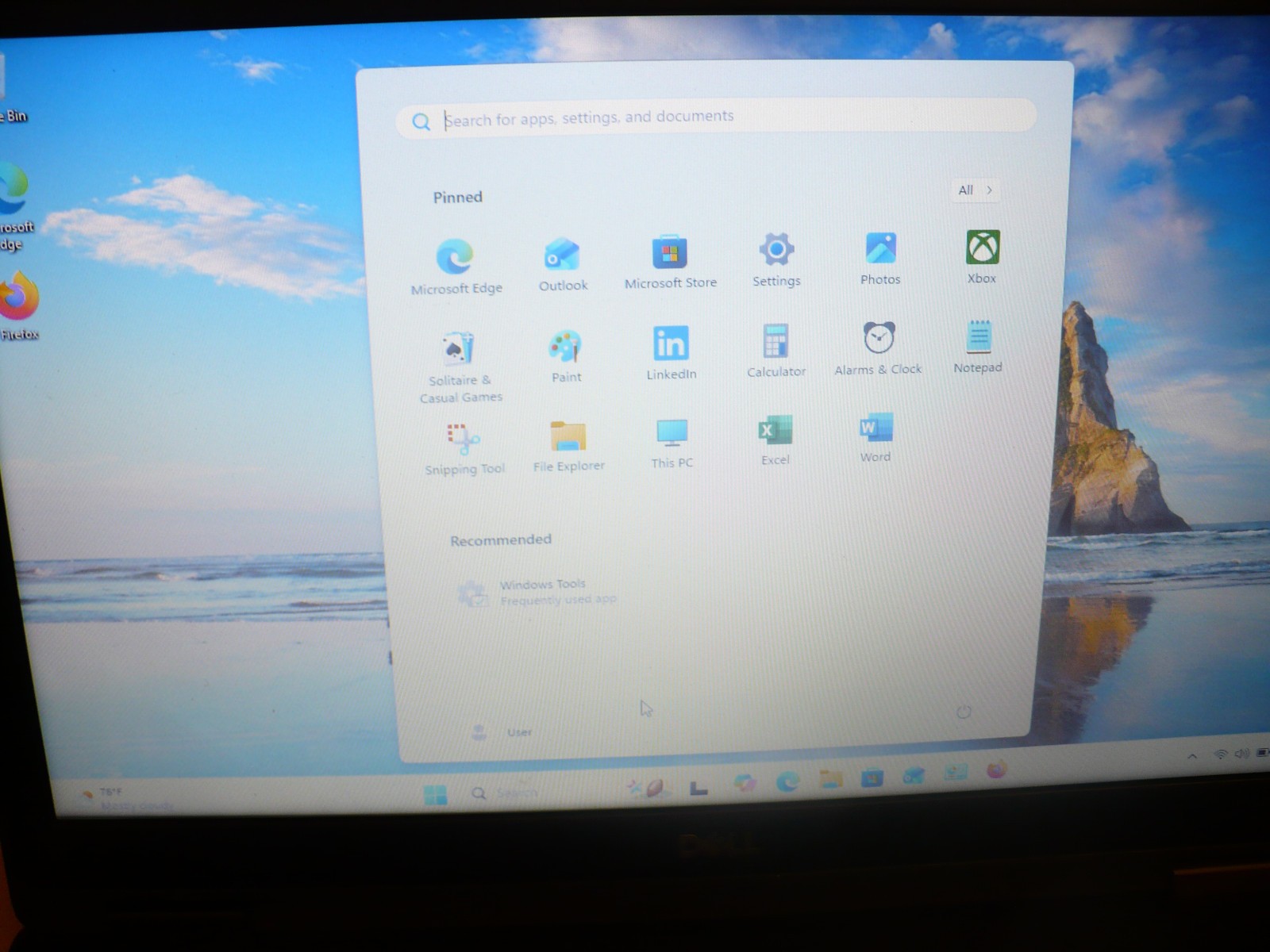Image resolution: width=1270 pixels, height=952 pixels.
Task: Open the LinkedIn pinned app
Action: click(x=671, y=353)
